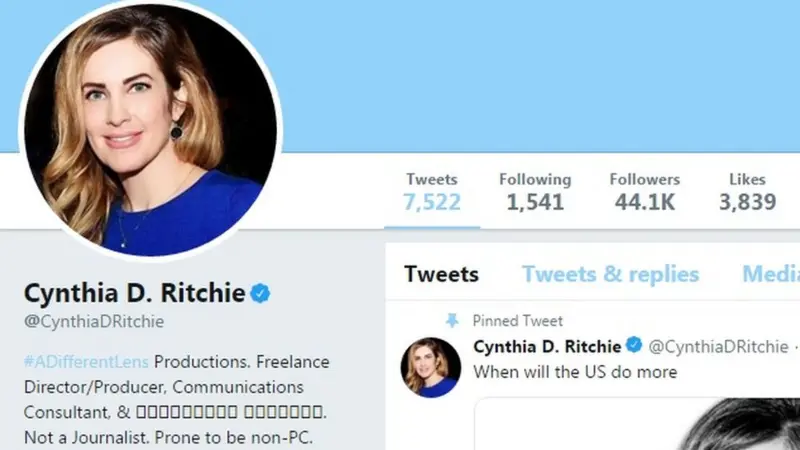Click the pushpin icon above Pinned Tweet

[452, 320]
